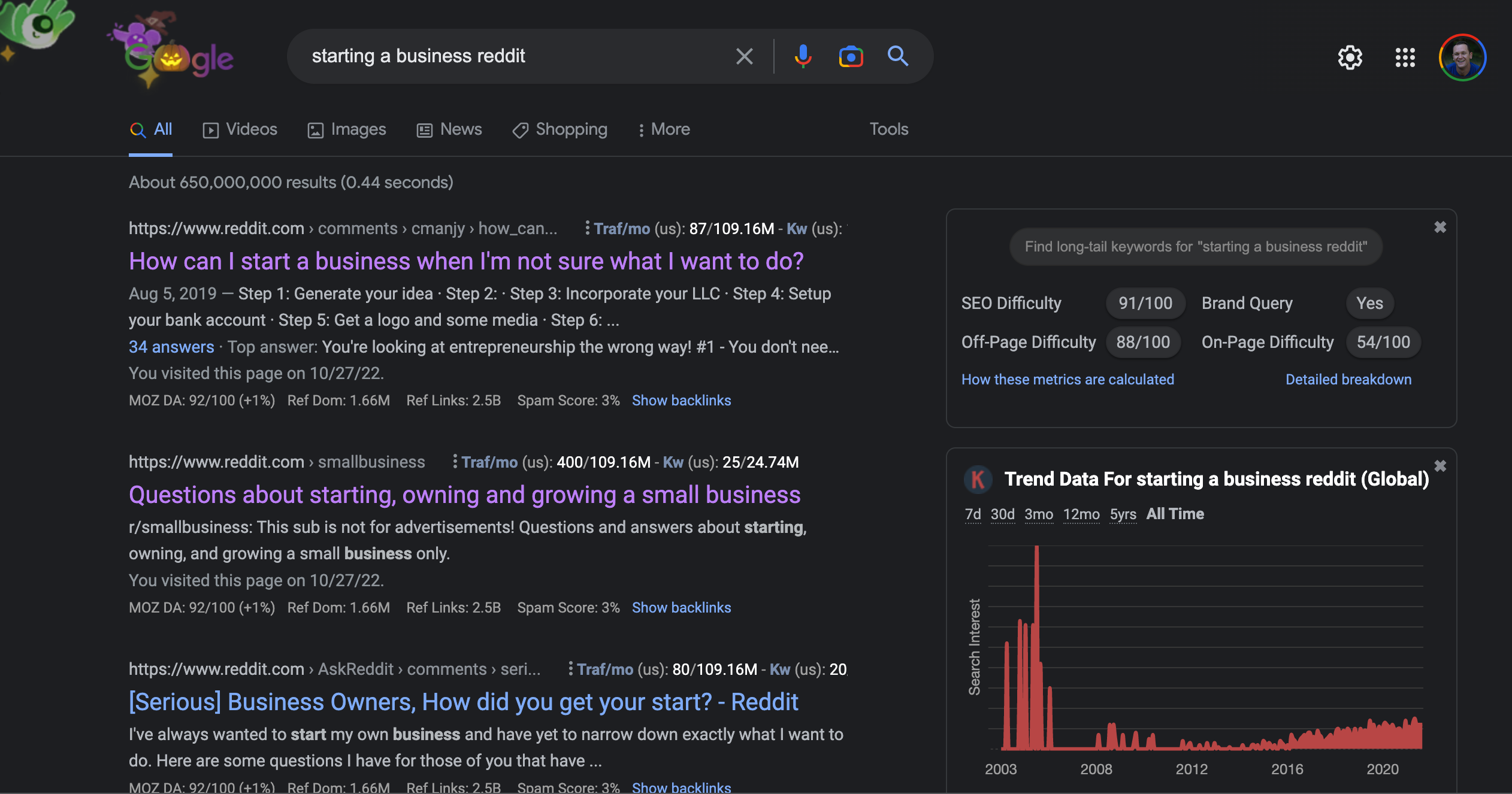The image size is (1512, 794).
Task: Open Google Lens camera search
Action: pyautogui.click(x=851, y=57)
